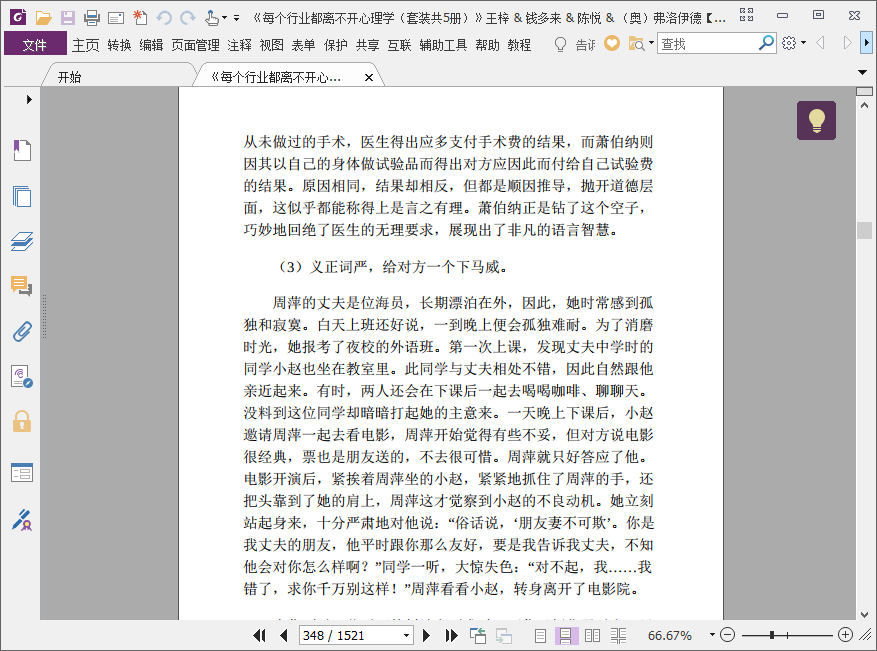Jump to the last page
The width and height of the screenshot is (877, 651).
[448, 635]
